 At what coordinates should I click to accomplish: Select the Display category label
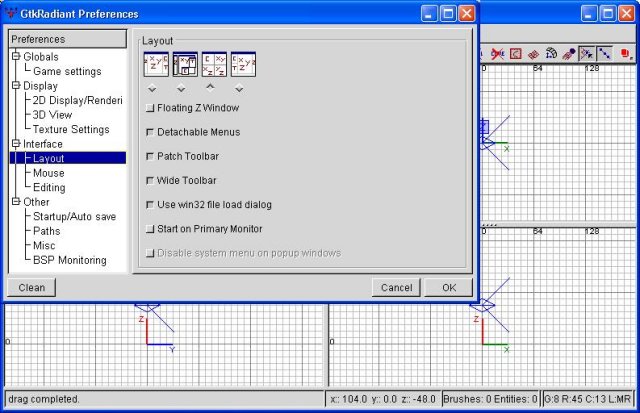(x=40, y=86)
